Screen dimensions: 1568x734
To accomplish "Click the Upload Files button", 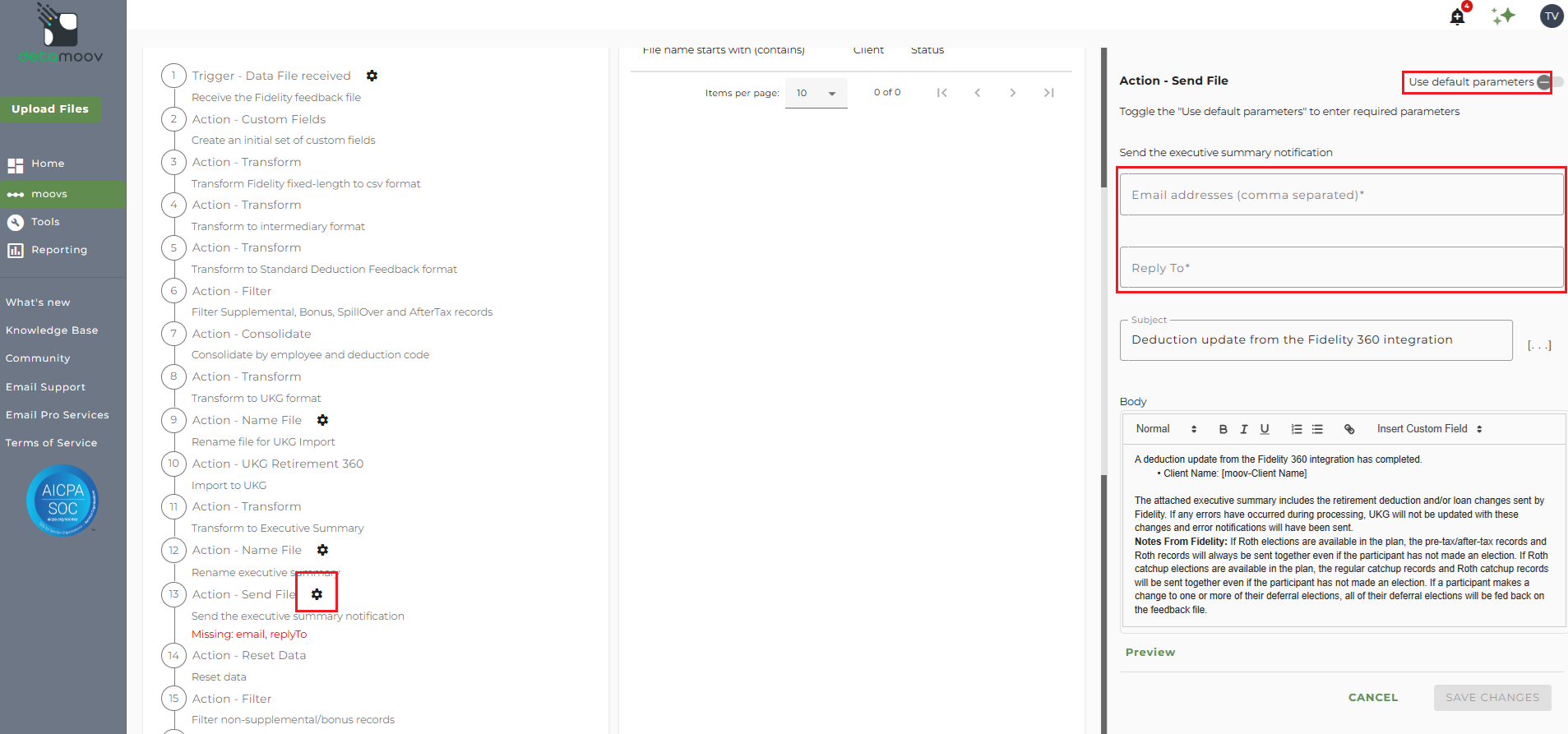I will (50, 109).
